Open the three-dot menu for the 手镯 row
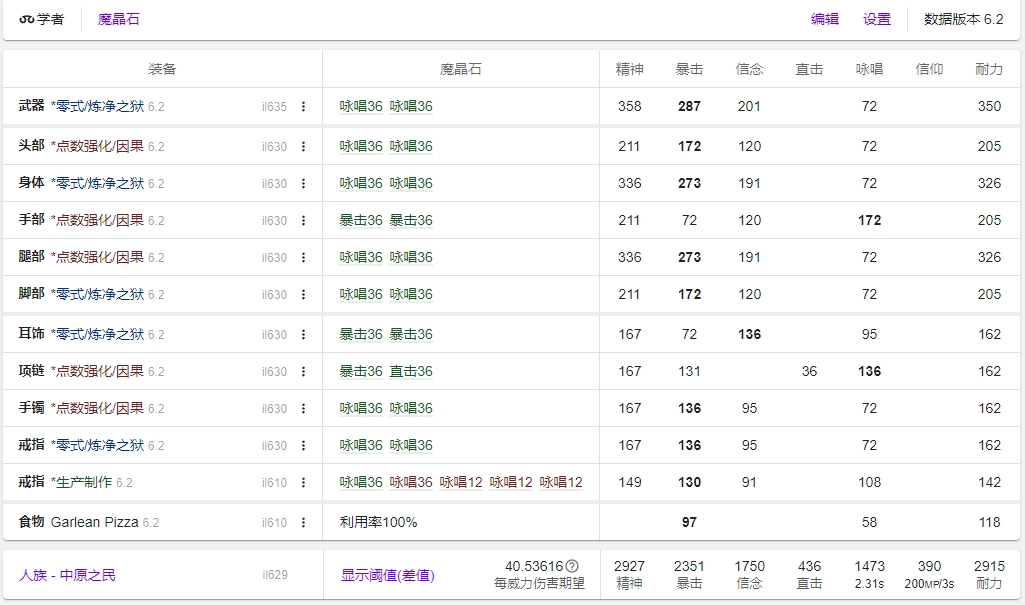The height and width of the screenshot is (605, 1025). click(x=303, y=409)
